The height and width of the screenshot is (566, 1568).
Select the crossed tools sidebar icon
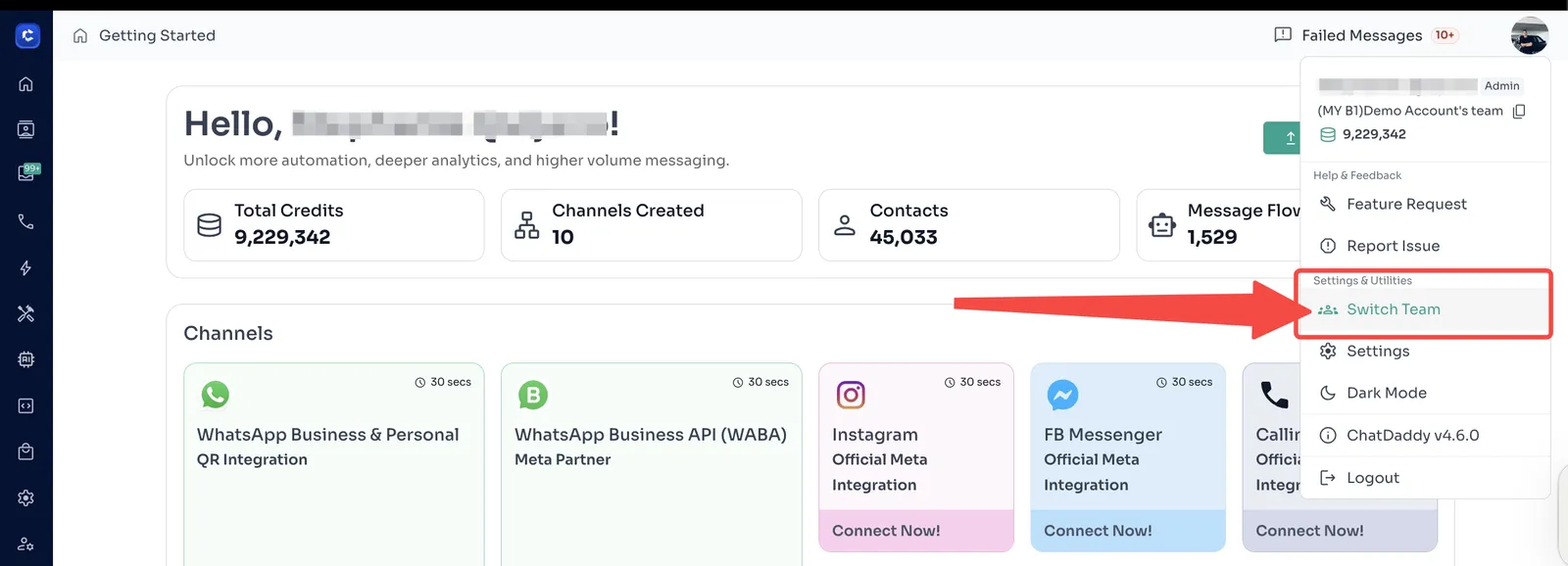pos(26,313)
